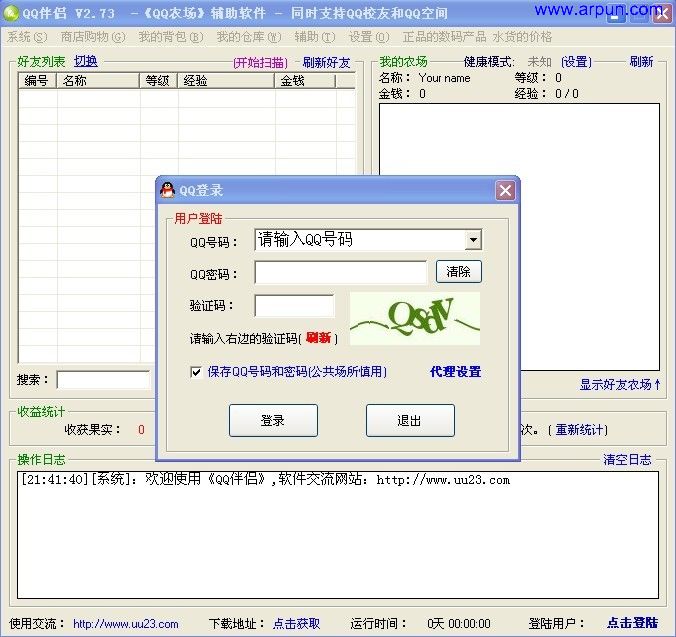Click the 搜索 search field
This screenshot has width=676, height=637.
pyautogui.click(x=103, y=380)
